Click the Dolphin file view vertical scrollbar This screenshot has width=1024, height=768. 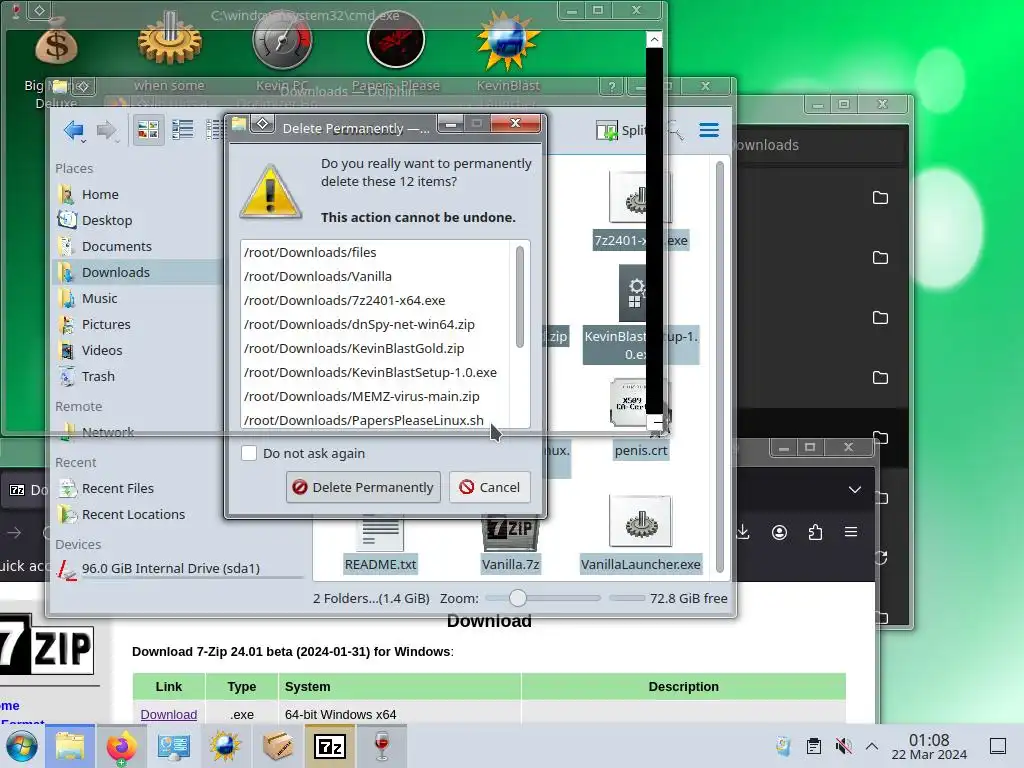[720, 366]
